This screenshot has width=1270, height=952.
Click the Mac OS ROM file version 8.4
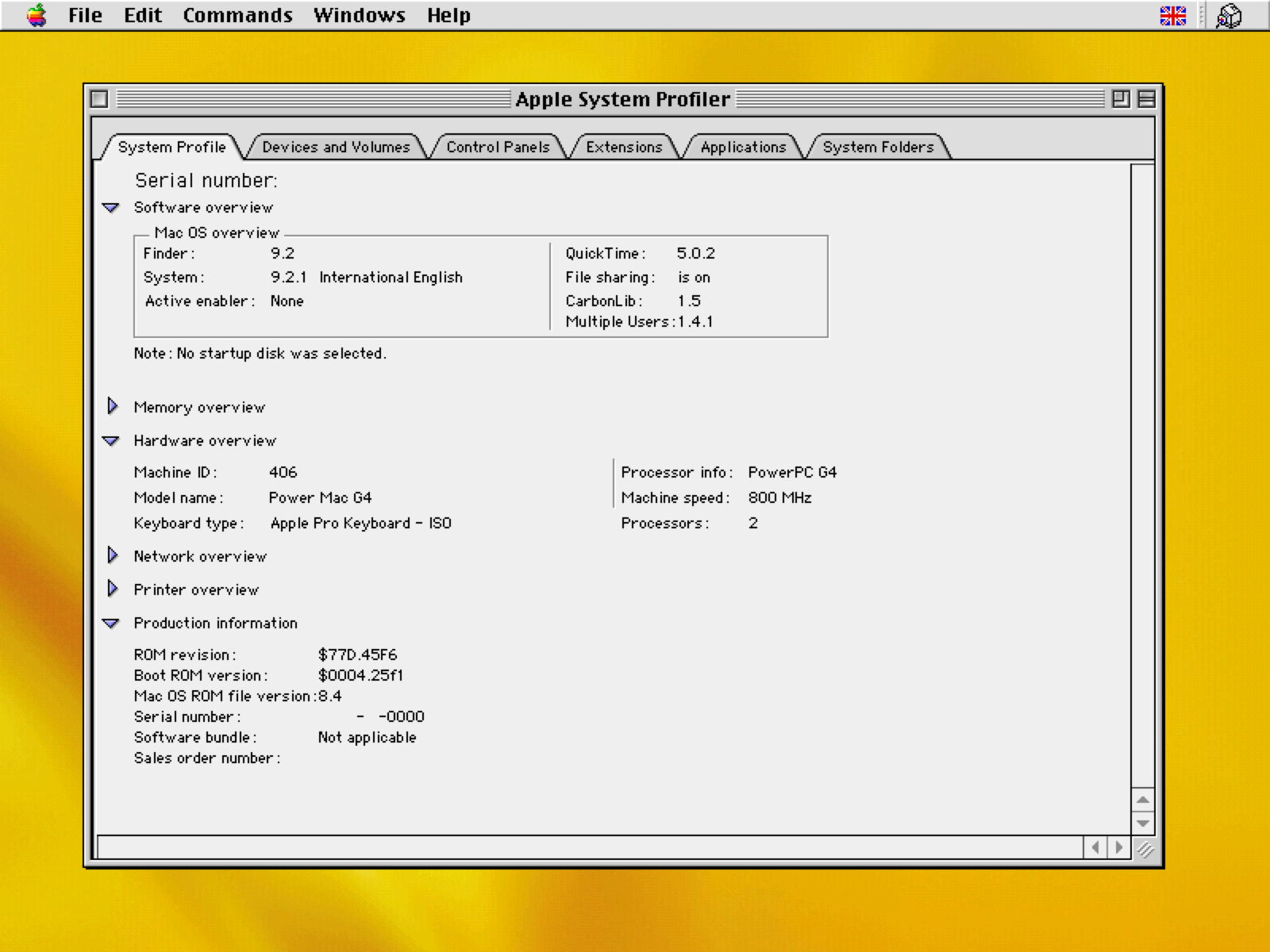coord(329,696)
